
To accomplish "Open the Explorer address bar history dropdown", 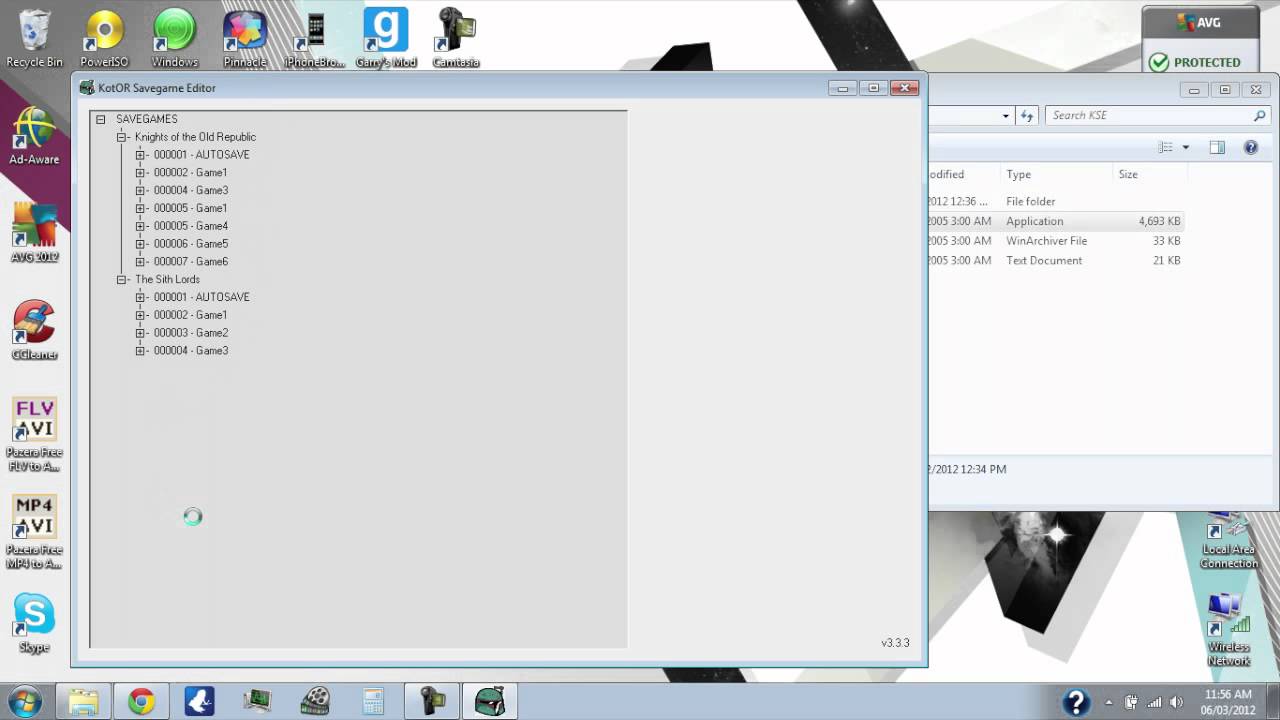I will pyautogui.click(x=1006, y=116).
